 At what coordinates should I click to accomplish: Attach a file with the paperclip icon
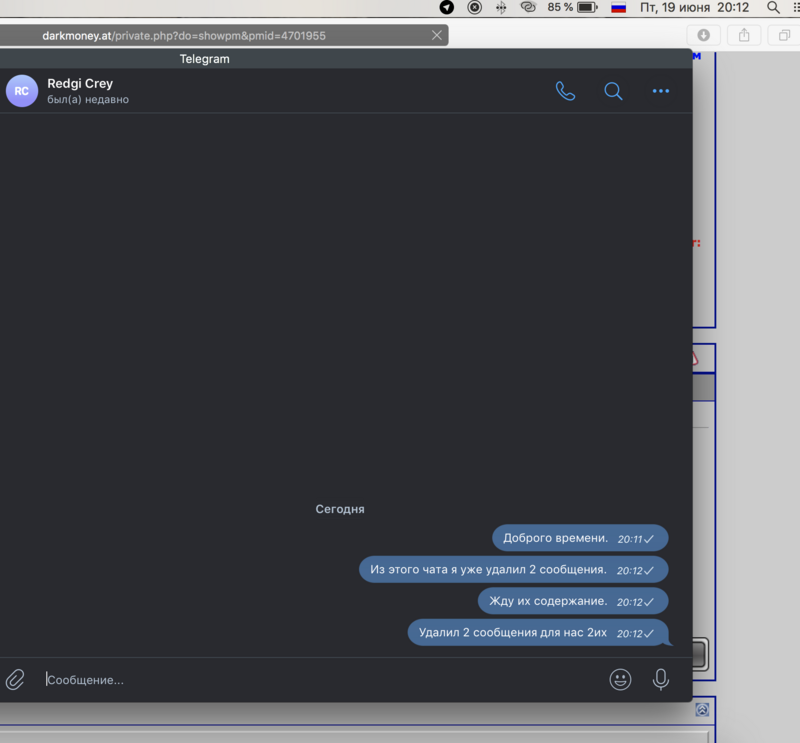coord(15,679)
